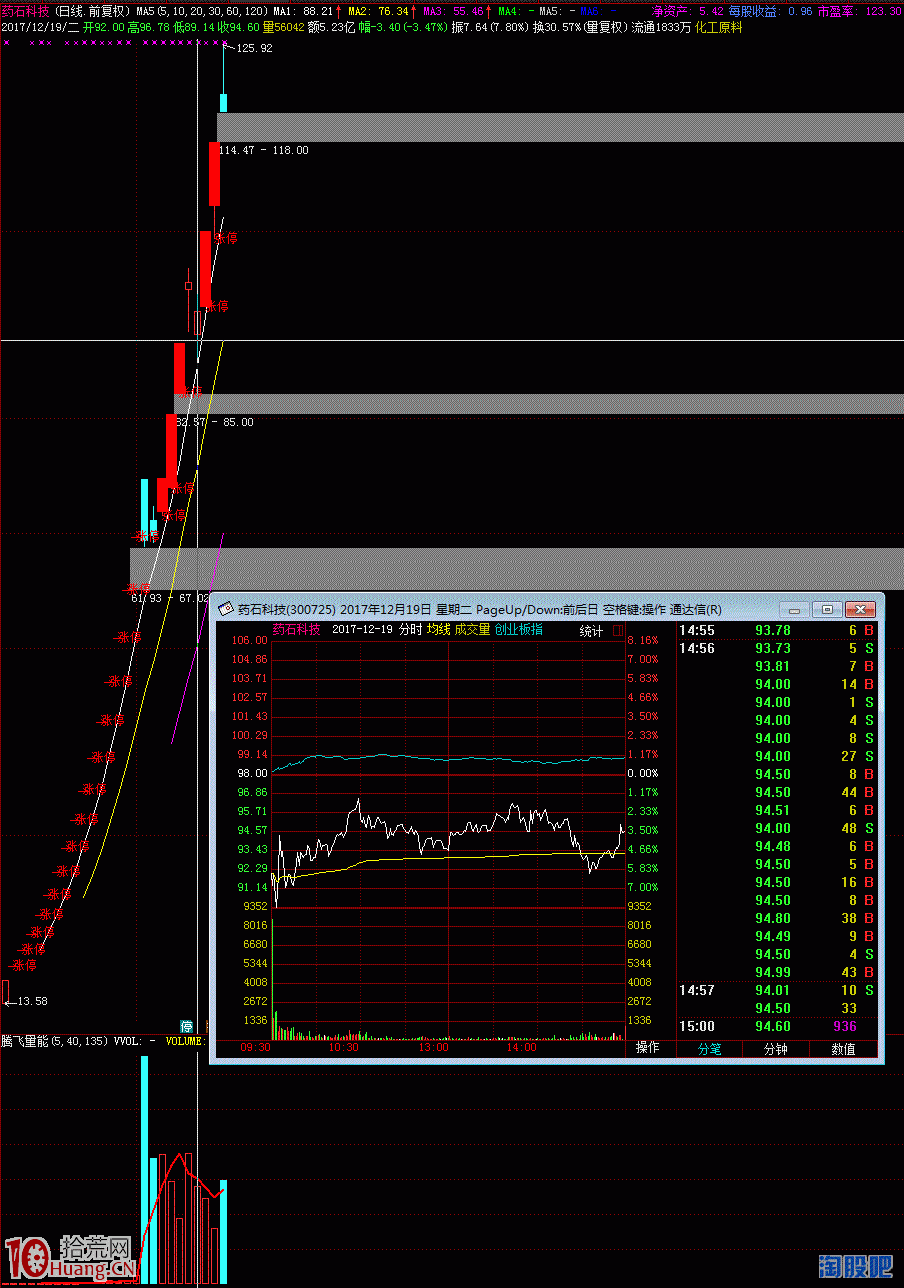Click the 13.58 low price label
Viewport: 904px width, 1288px height.
coord(32,1001)
